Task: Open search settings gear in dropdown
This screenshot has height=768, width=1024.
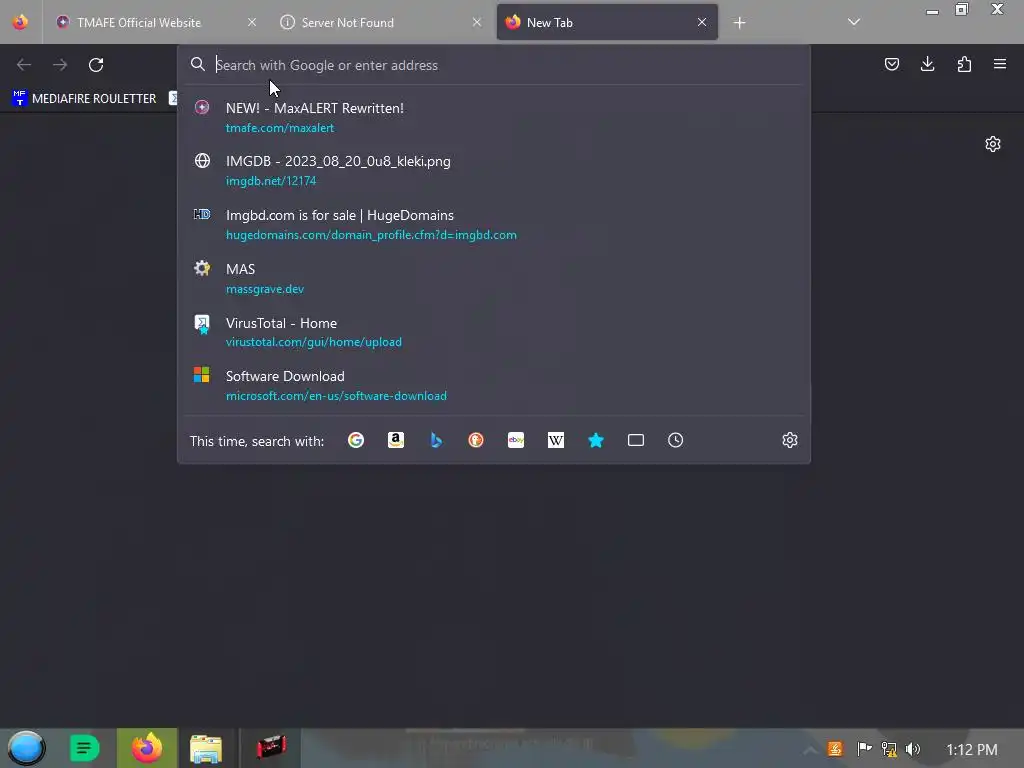Action: click(x=790, y=440)
